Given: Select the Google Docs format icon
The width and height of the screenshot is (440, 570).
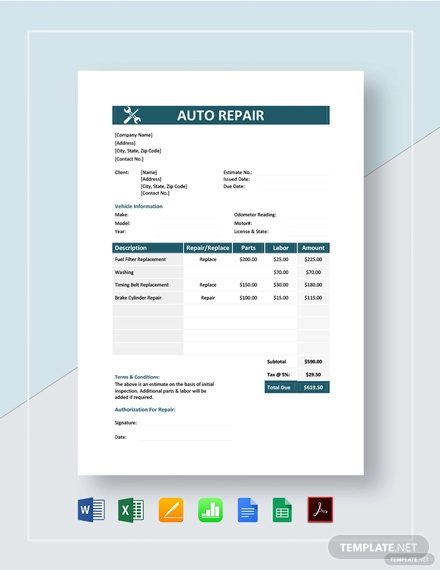Looking at the screenshot, I should 248,510.
